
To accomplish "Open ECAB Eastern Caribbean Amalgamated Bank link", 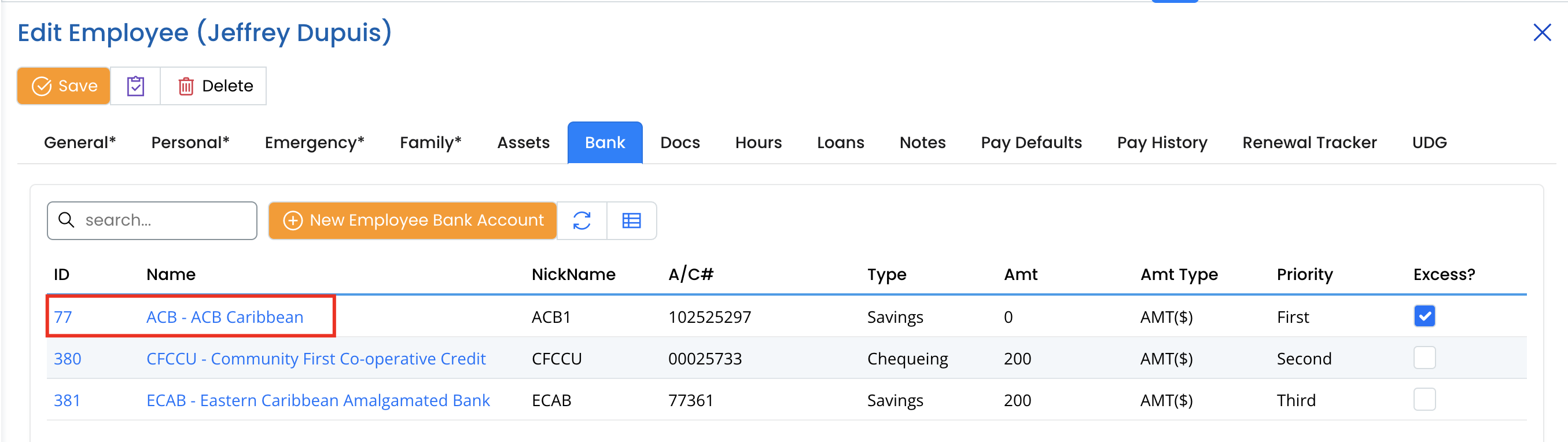I will coord(318,400).
